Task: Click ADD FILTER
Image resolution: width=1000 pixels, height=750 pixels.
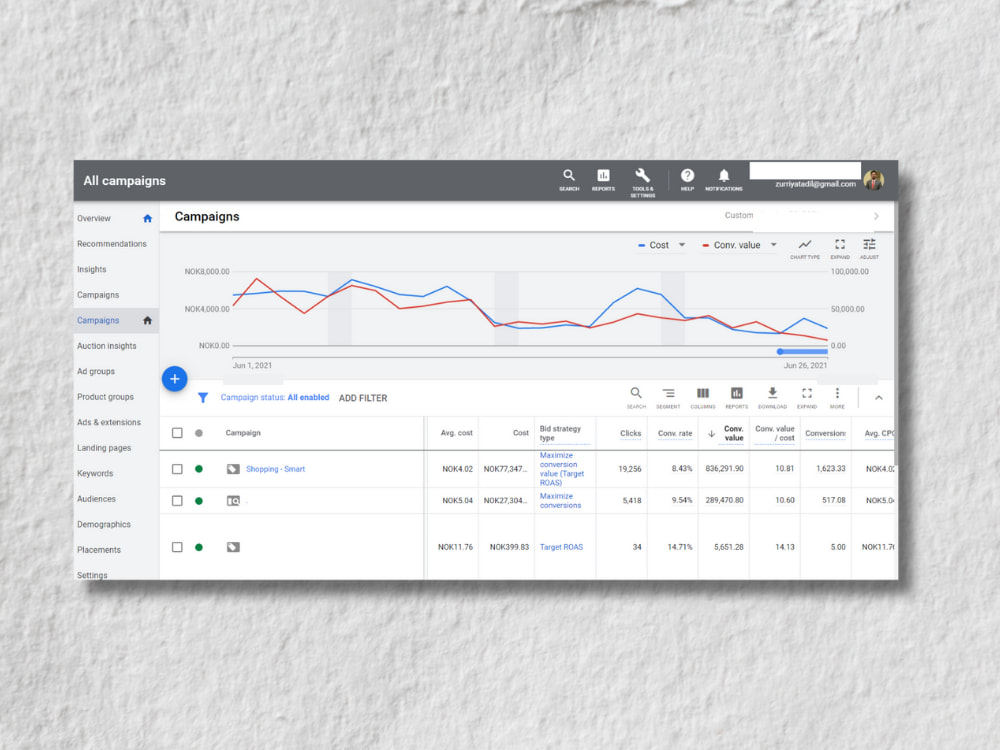Action: pyautogui.click(x=363, y=398)
